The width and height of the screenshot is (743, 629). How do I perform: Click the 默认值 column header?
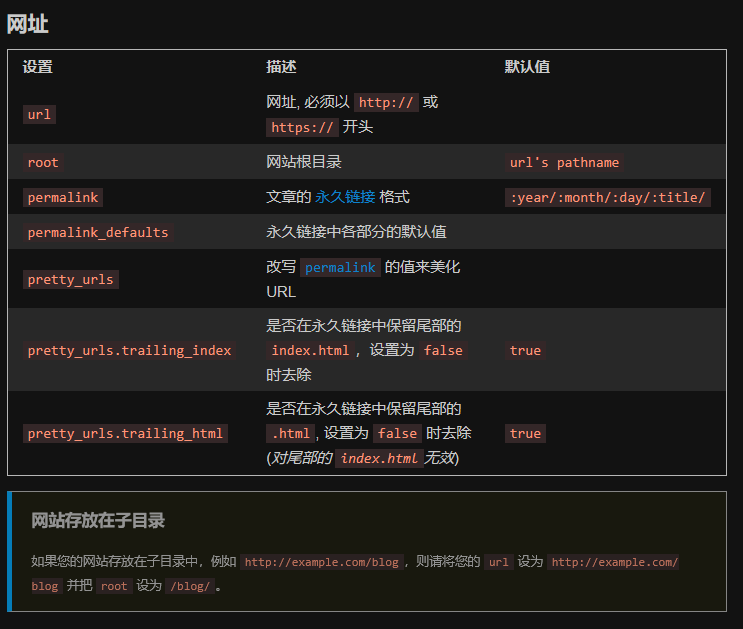(x=527, y=67)
